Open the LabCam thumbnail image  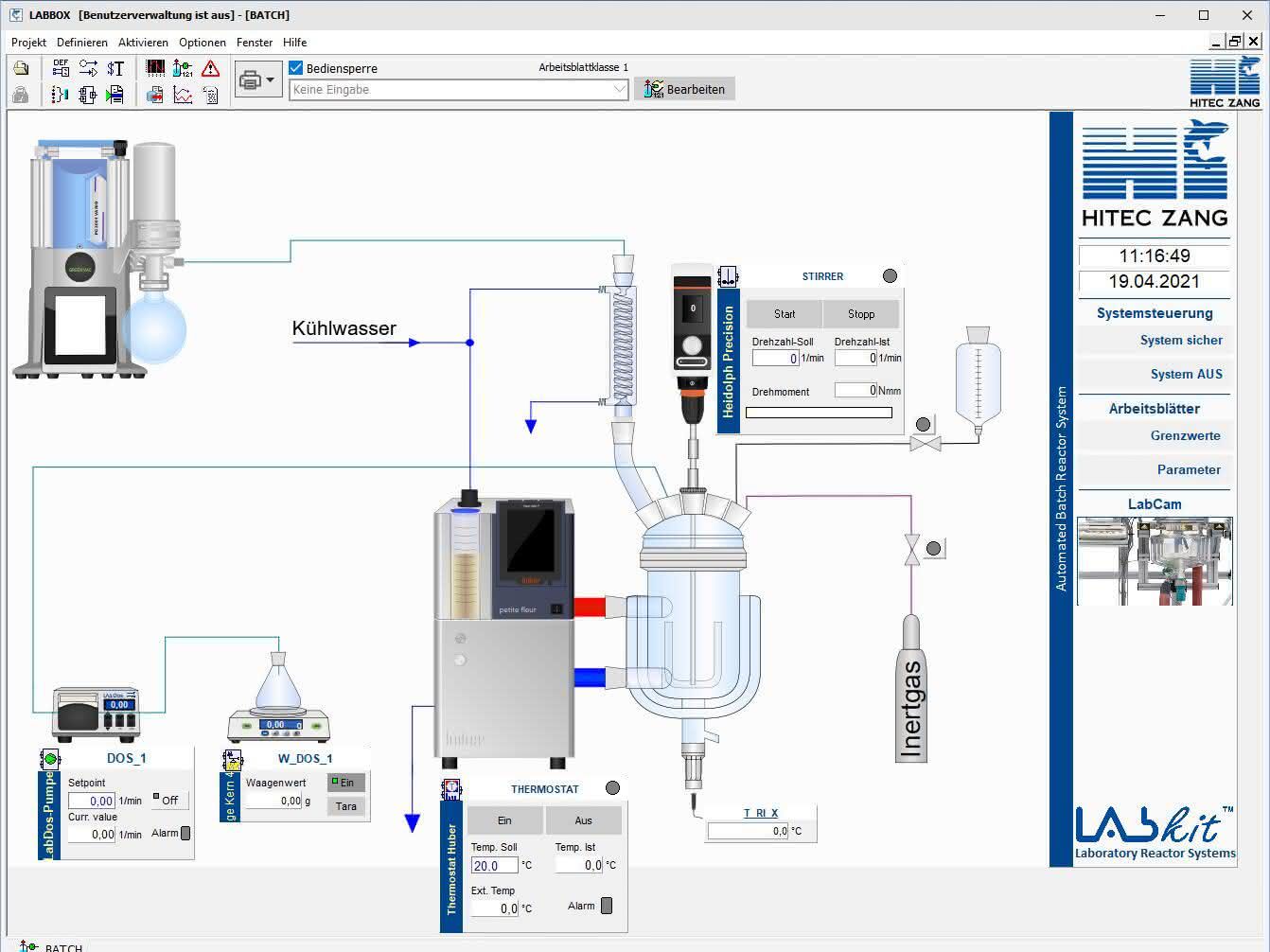(1155, 561)
